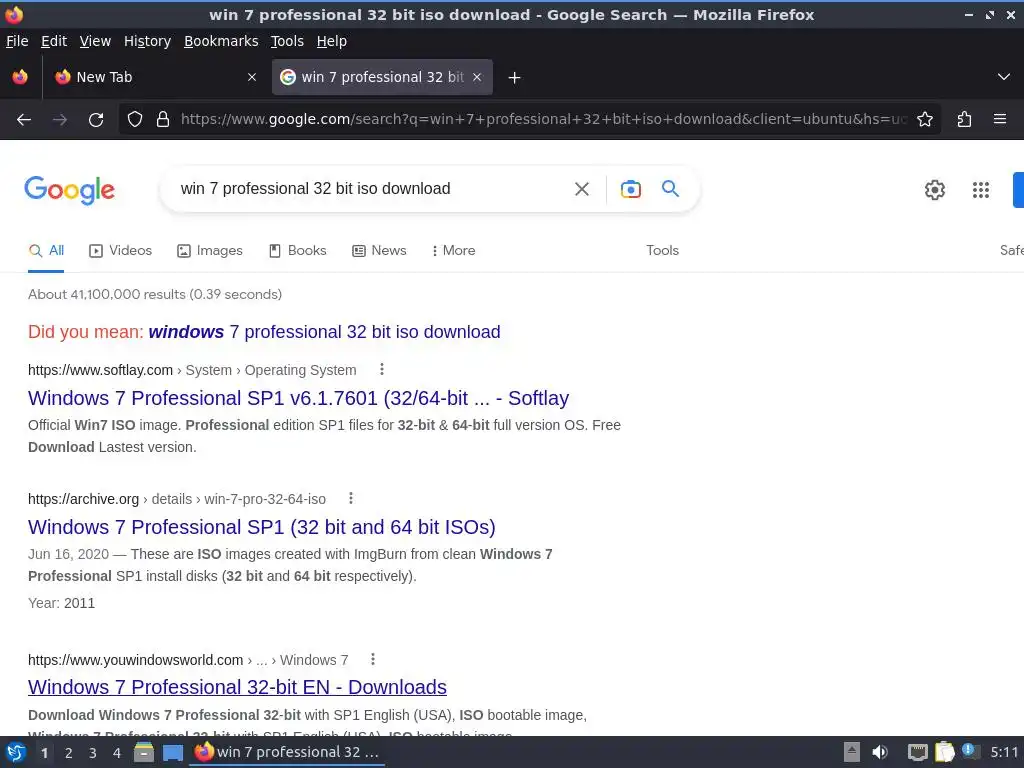Open the View menu
This screenshot has height=768, width=1024.
click(95, 41)
